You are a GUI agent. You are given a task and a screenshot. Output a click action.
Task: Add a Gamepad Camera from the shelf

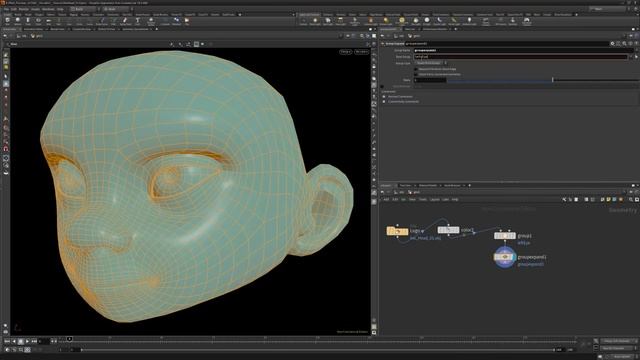[x=527, y=21]
